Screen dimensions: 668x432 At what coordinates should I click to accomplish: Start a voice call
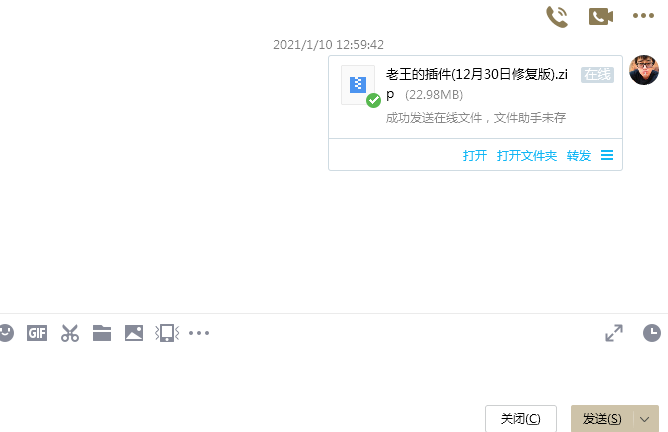(x=557, y=17)
